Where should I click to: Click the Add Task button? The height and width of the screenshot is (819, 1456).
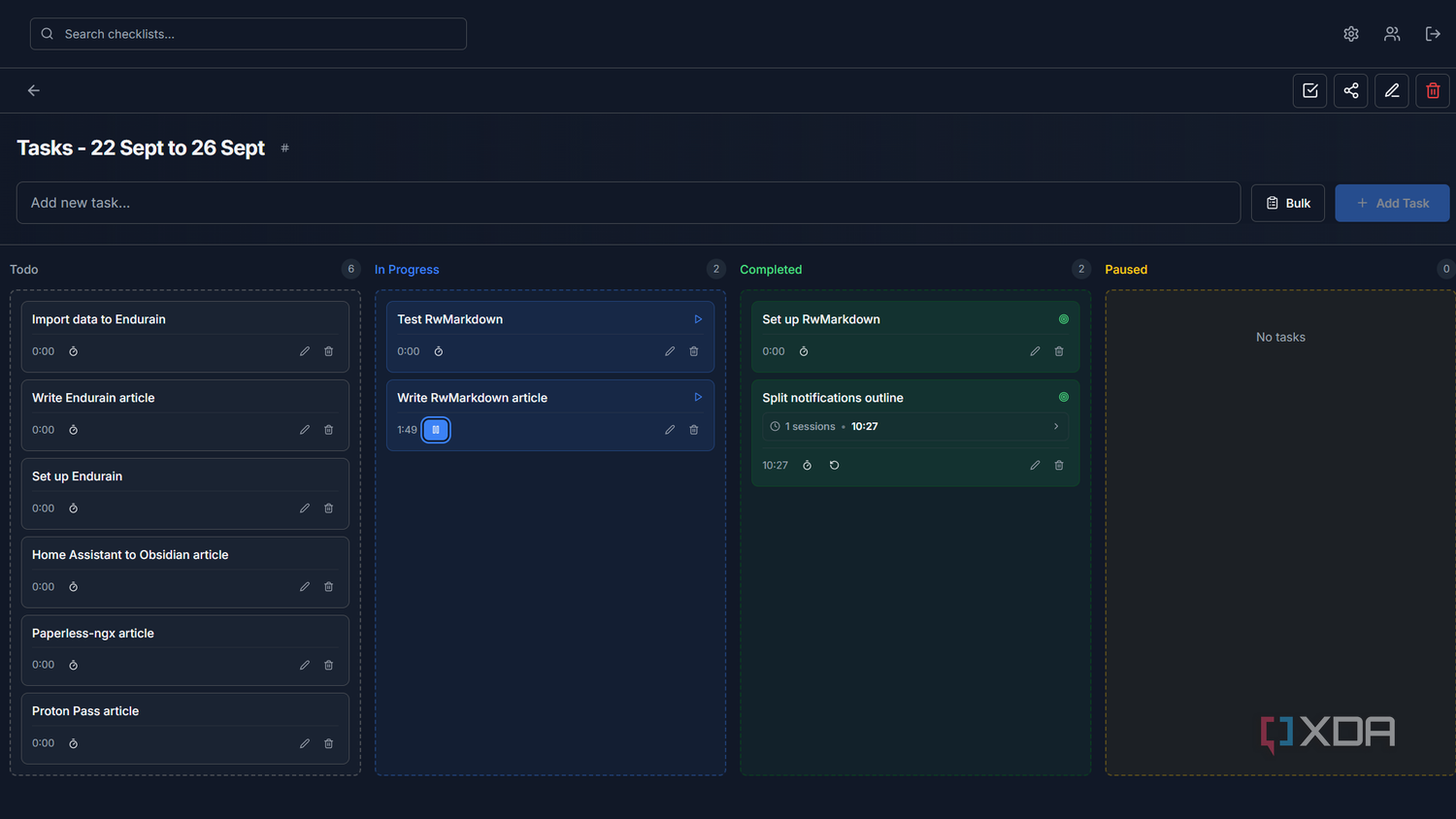pyautogui.click(x=1392, y=203)
